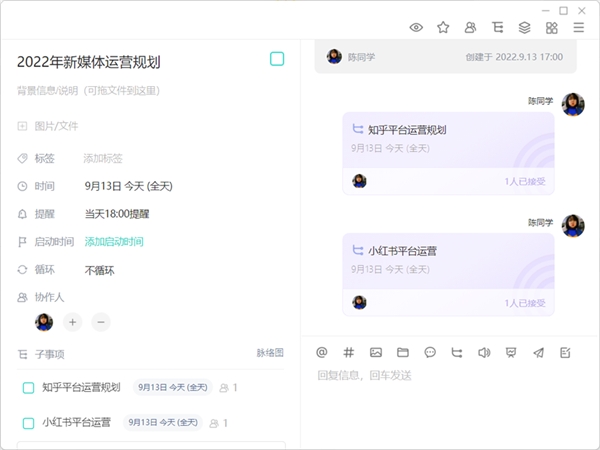Screen dimensions: 600x450
Task: Click the eye watch icon in top toolbar
Action: pos(416,28)
